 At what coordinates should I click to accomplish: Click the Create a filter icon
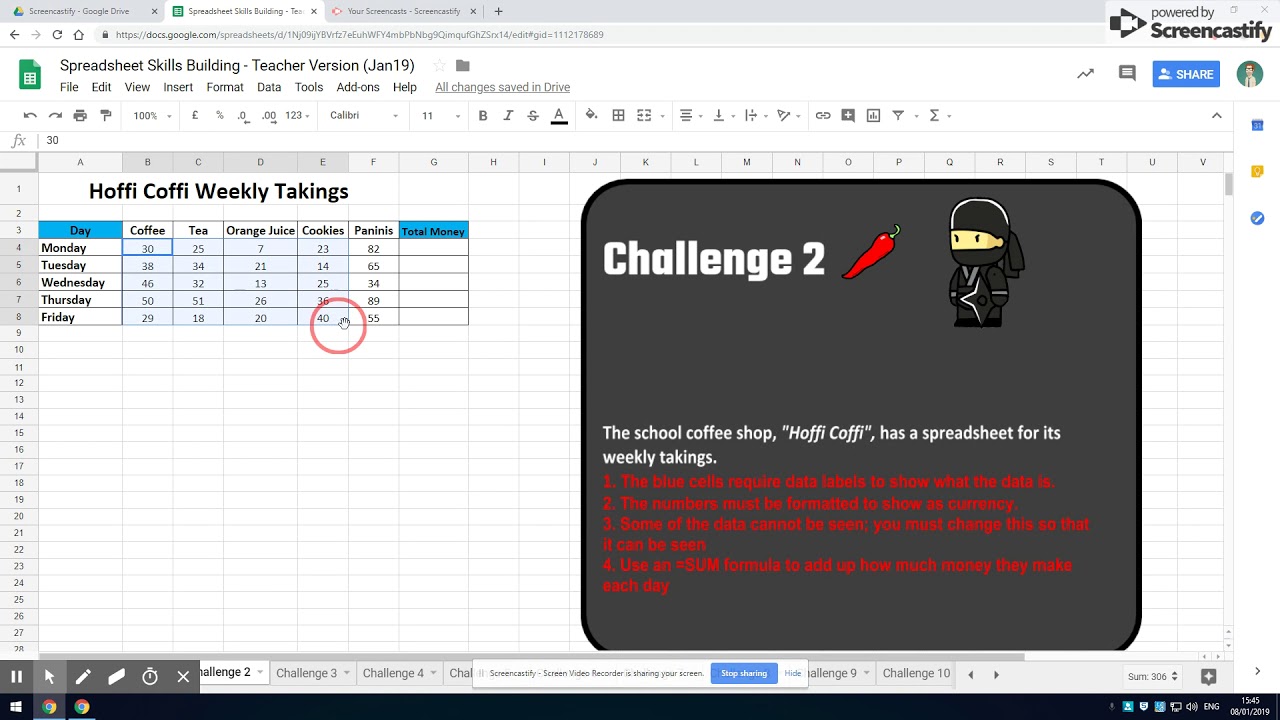coord(898,116)
